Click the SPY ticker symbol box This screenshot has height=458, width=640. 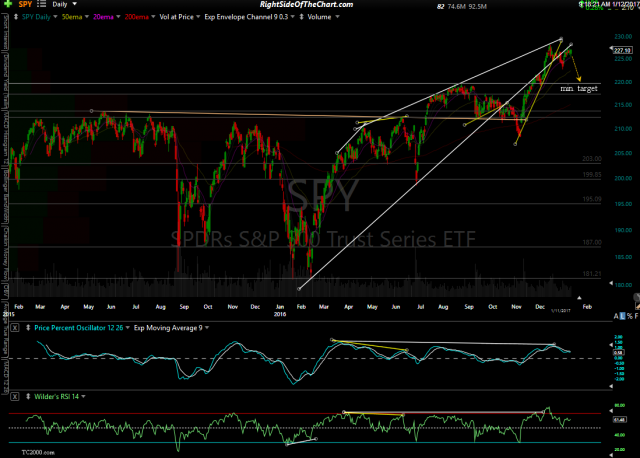pos(25,4)
